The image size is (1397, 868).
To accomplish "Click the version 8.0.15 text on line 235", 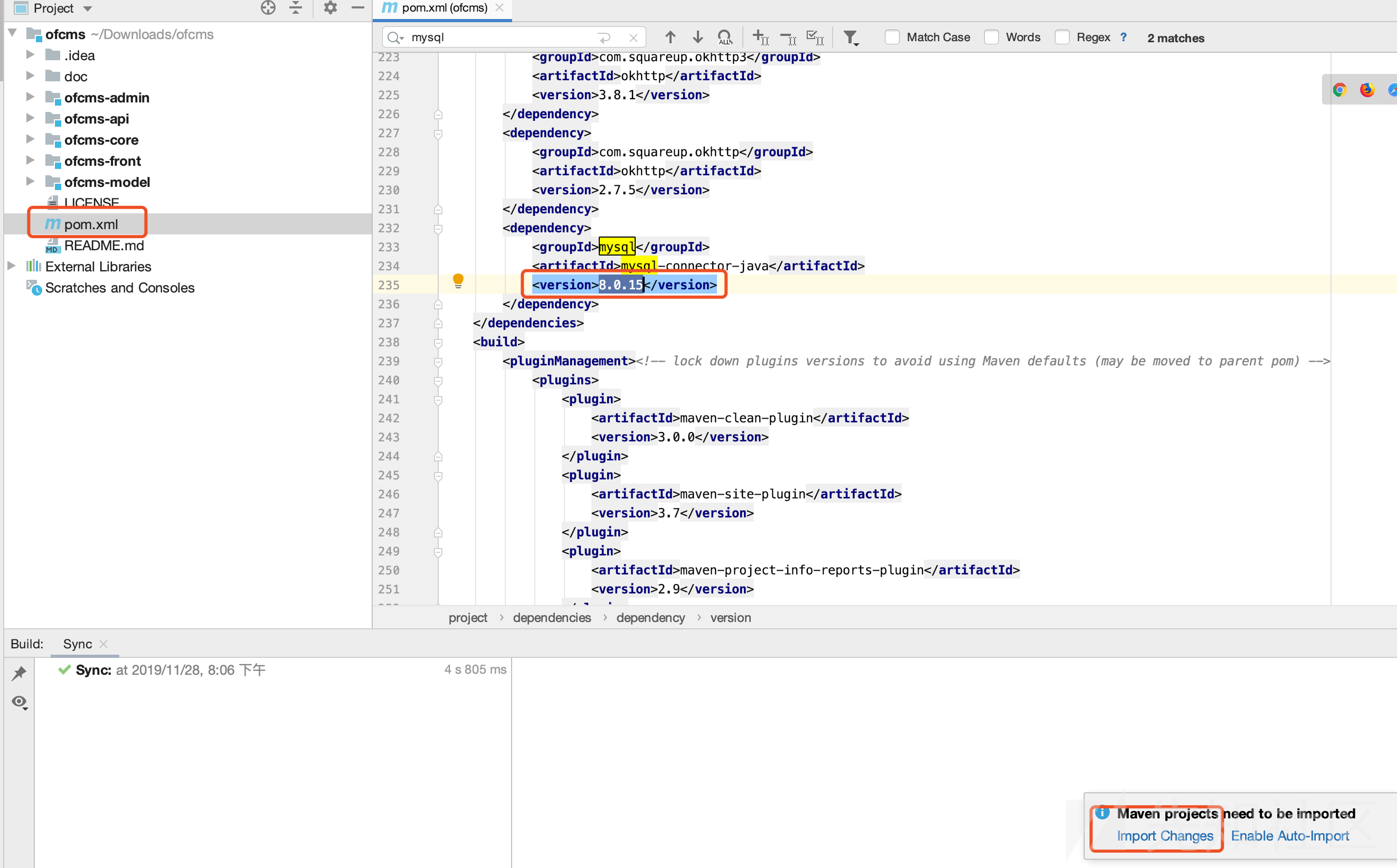I will (x=620, y=285).
